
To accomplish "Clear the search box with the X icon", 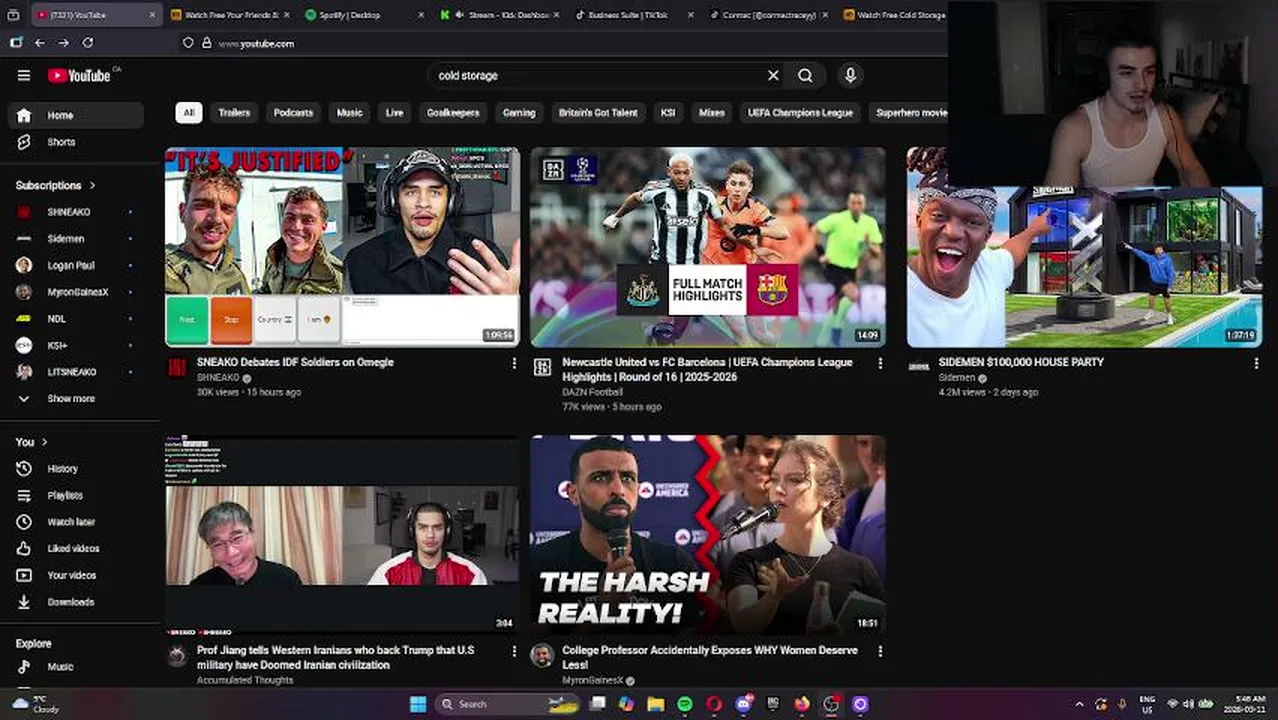I will [773, 75].
